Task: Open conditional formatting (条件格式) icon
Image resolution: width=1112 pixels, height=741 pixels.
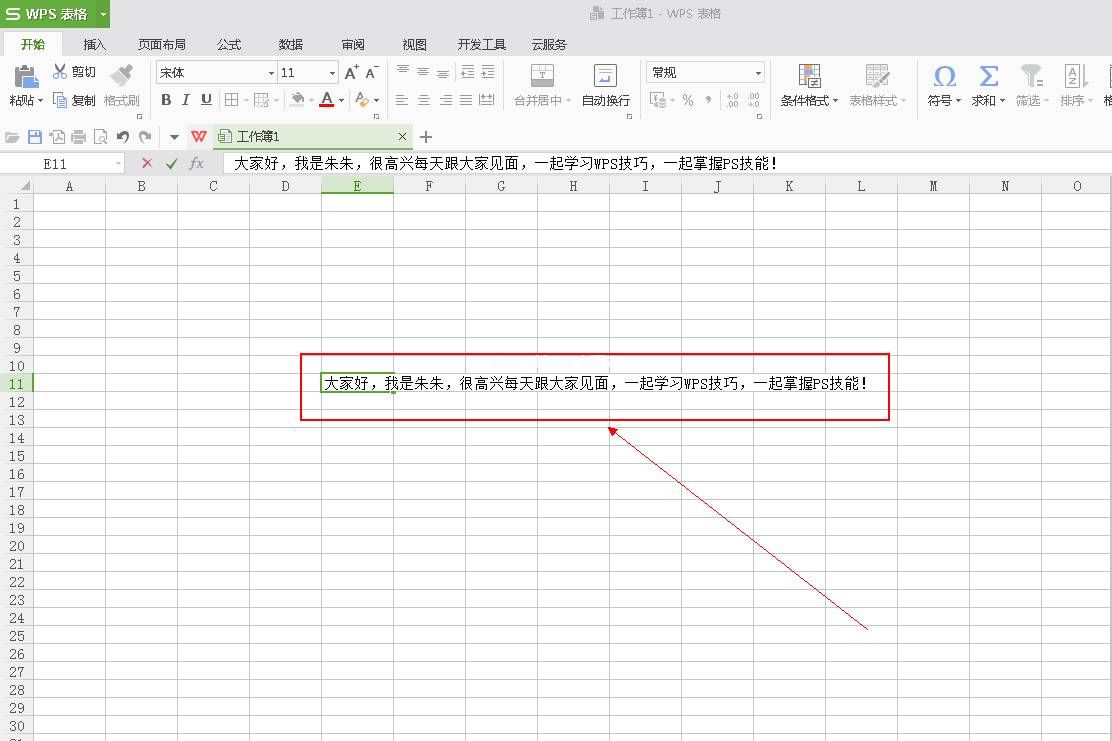Action: tap(809, 77)
